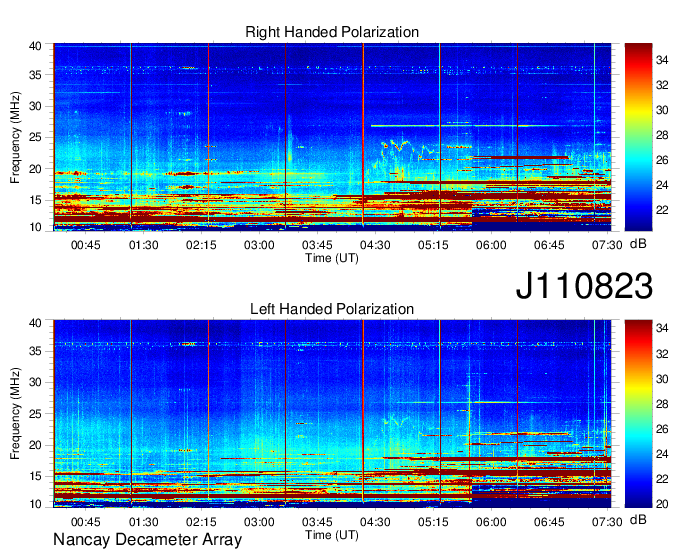680x552 pixels.
Task: Click the 06:00 time tick under right-handed plot
Action: tap(491, 245)
